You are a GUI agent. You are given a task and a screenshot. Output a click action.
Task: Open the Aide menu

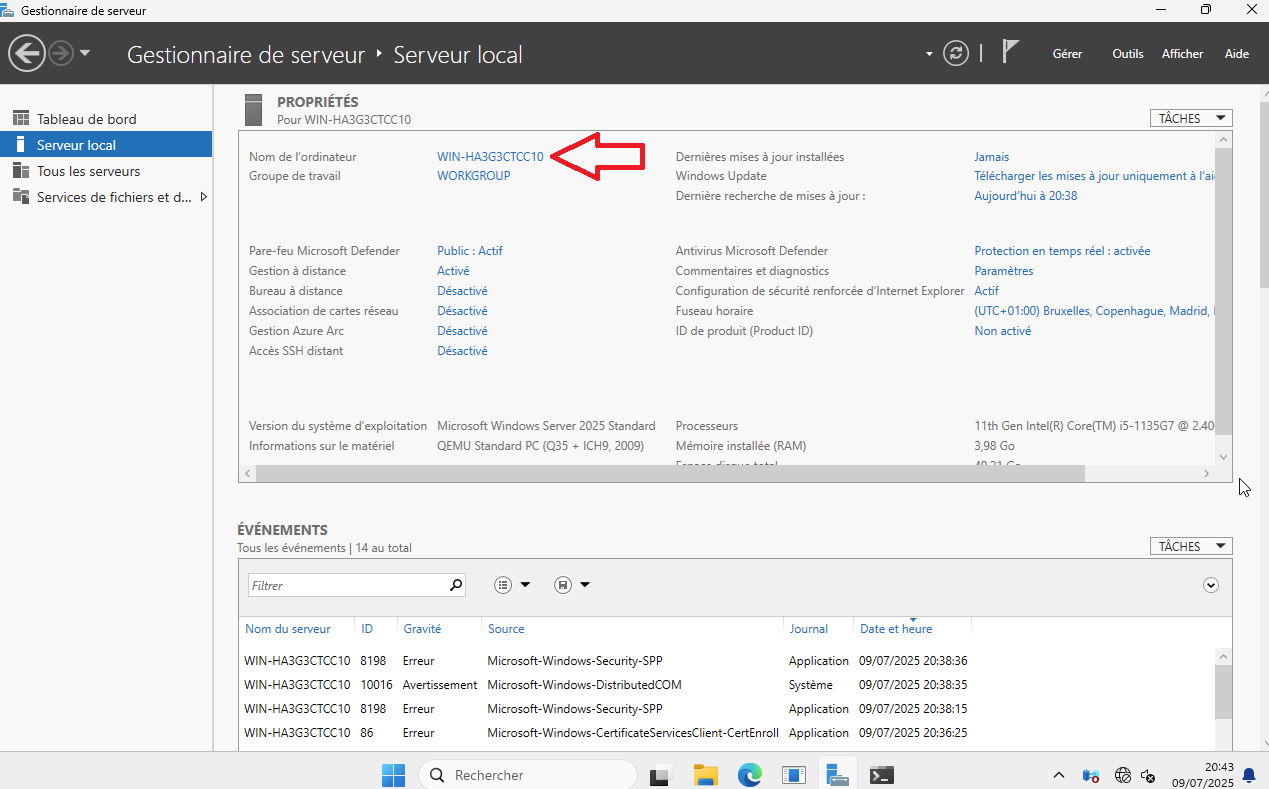(1237, 54)
